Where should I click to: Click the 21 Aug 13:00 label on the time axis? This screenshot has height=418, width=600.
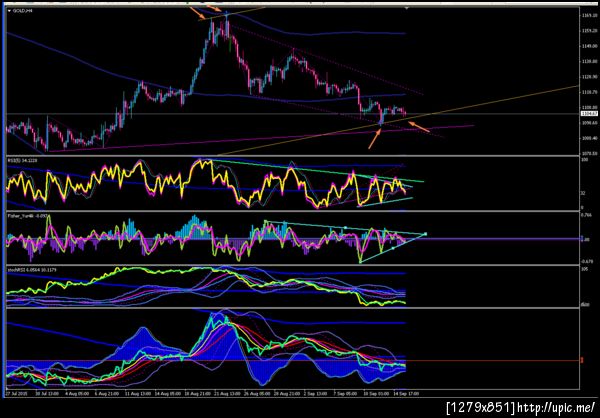coord(226,393)
